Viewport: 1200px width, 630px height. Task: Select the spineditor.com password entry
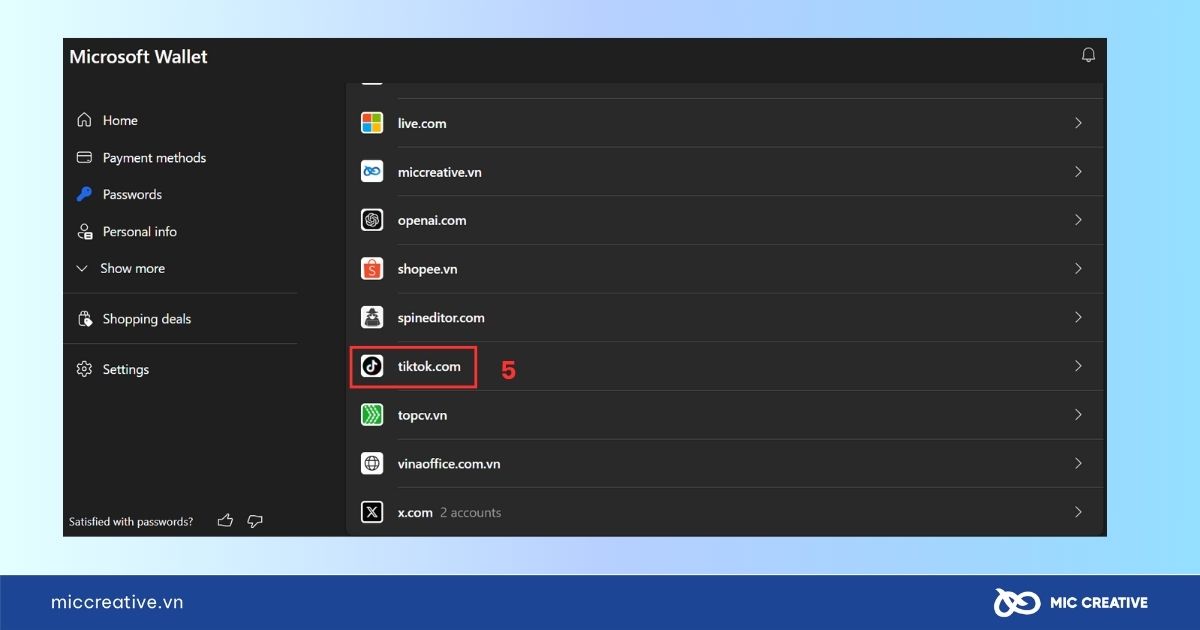[725, 317]
